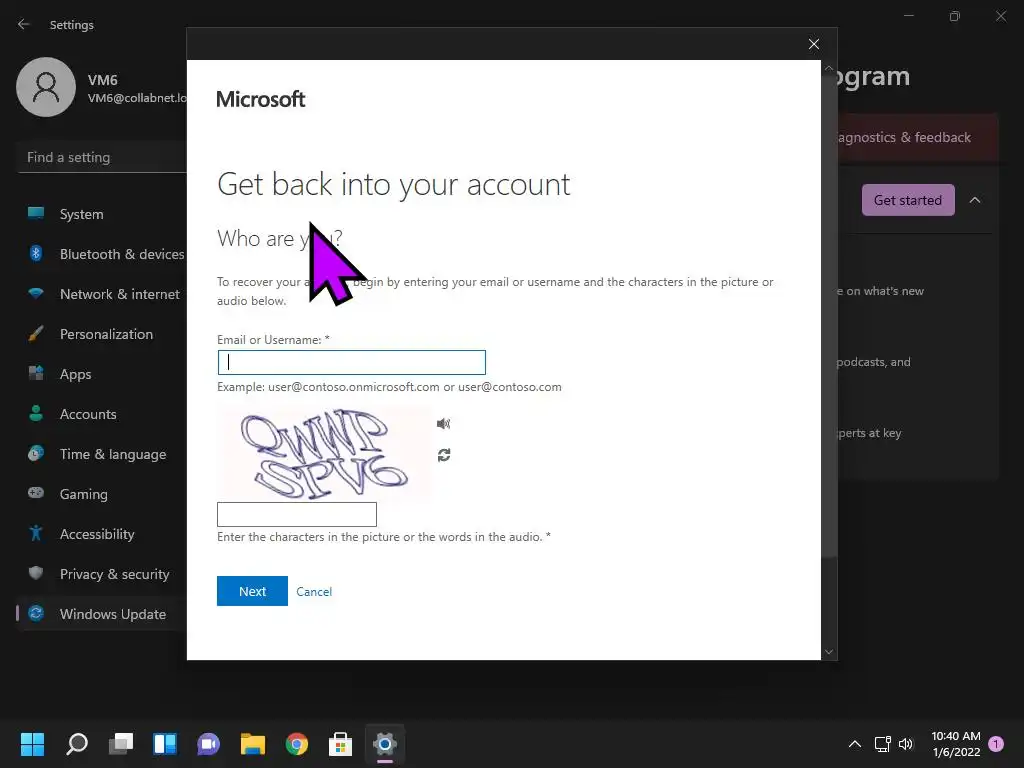Play the audio captcha speaker icon
Image resolution: width=1024 pixels, height=768 pixels.
443,424
